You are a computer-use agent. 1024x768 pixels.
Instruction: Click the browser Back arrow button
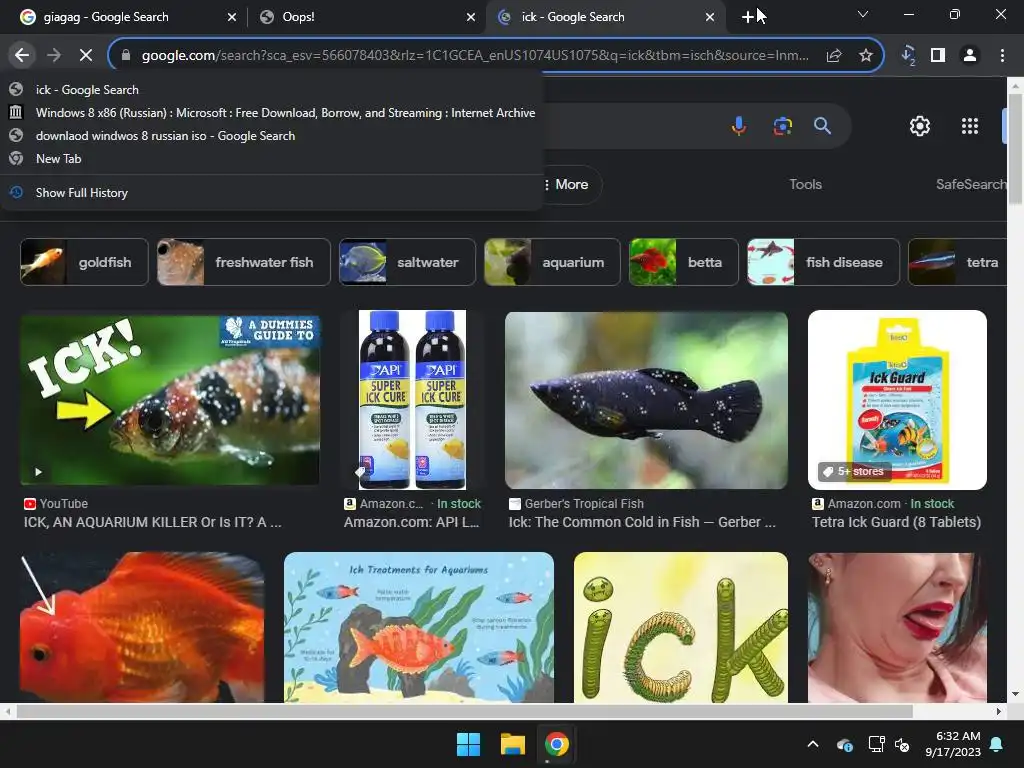click(22, 56)
